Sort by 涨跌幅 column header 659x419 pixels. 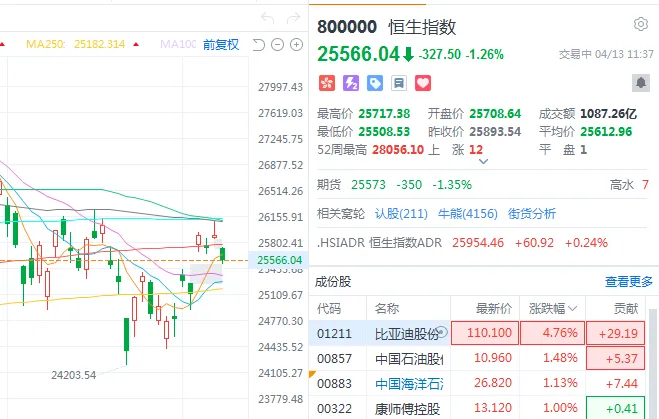(x=552, y=308)
